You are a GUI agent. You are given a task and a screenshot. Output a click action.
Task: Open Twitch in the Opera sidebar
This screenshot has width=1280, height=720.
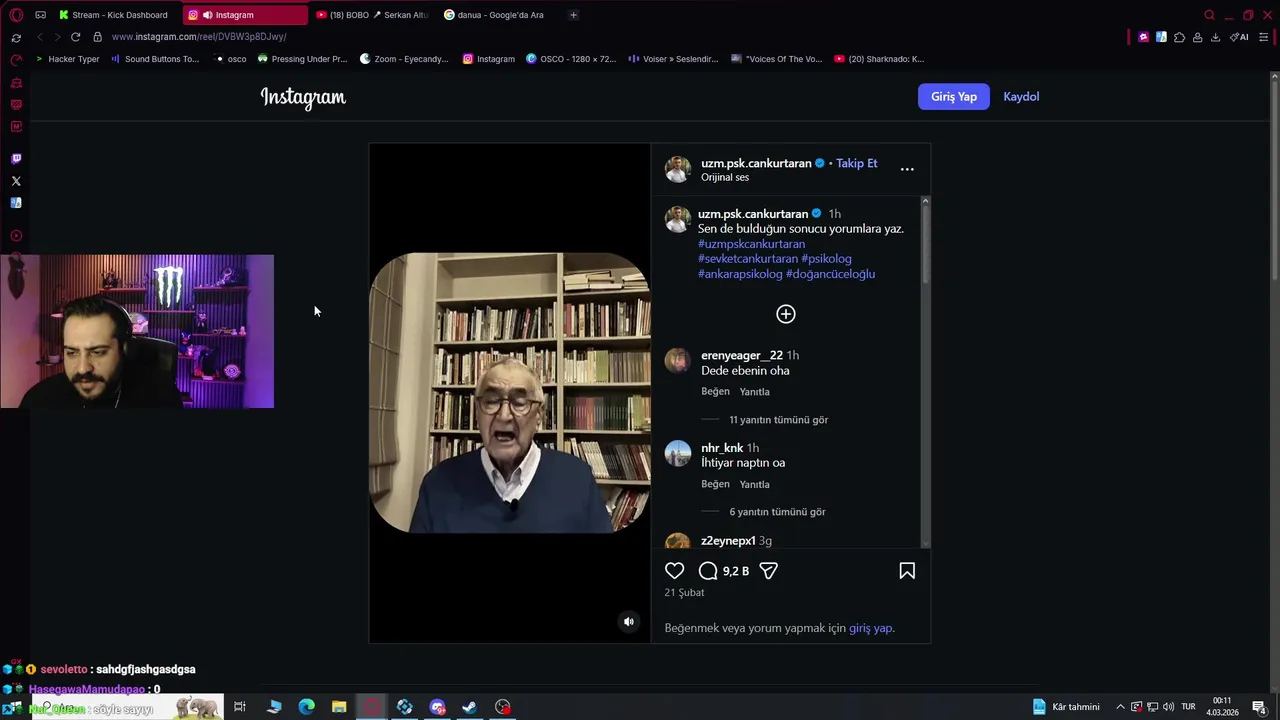click(x=16, y=159)
